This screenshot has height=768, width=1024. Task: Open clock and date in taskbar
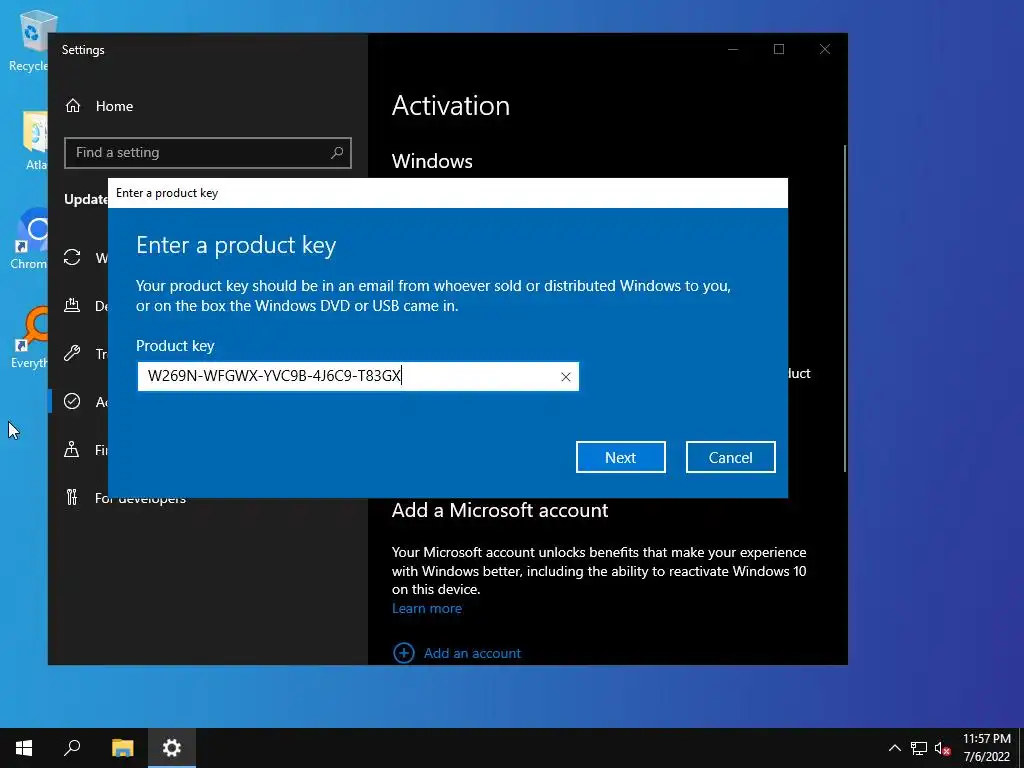point(987,748)
